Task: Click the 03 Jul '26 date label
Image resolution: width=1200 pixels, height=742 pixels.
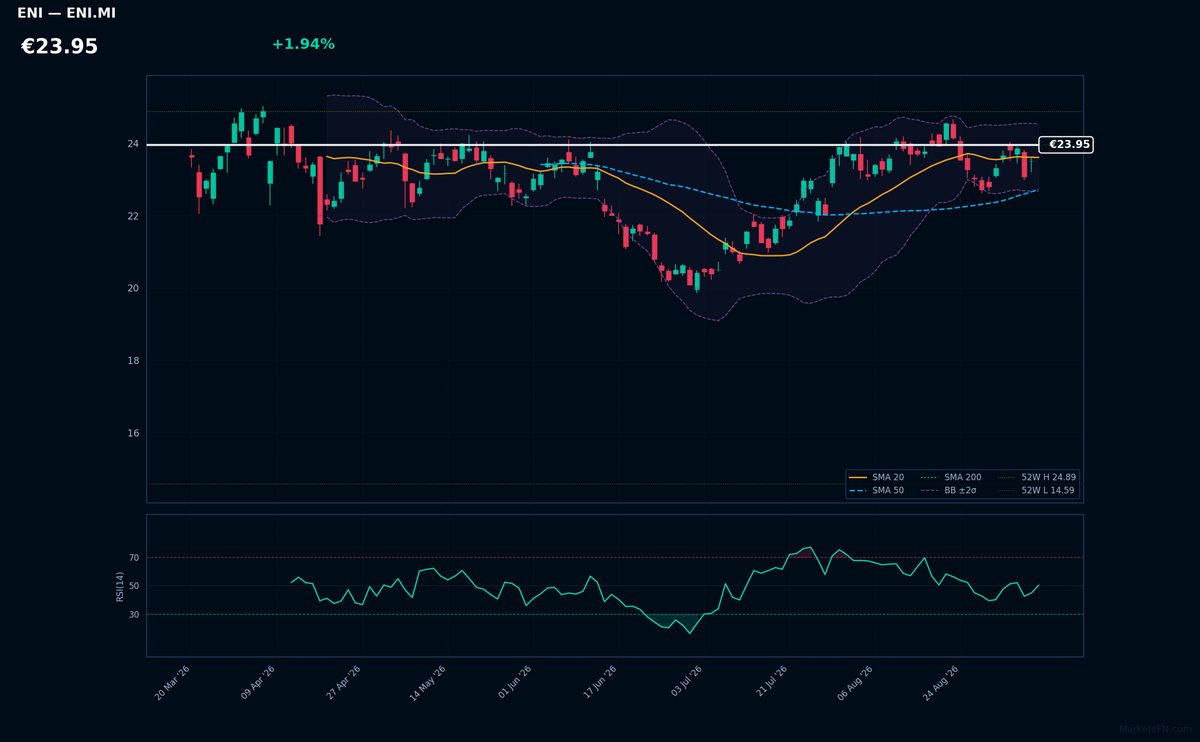Action: click(x=685, y=682)
